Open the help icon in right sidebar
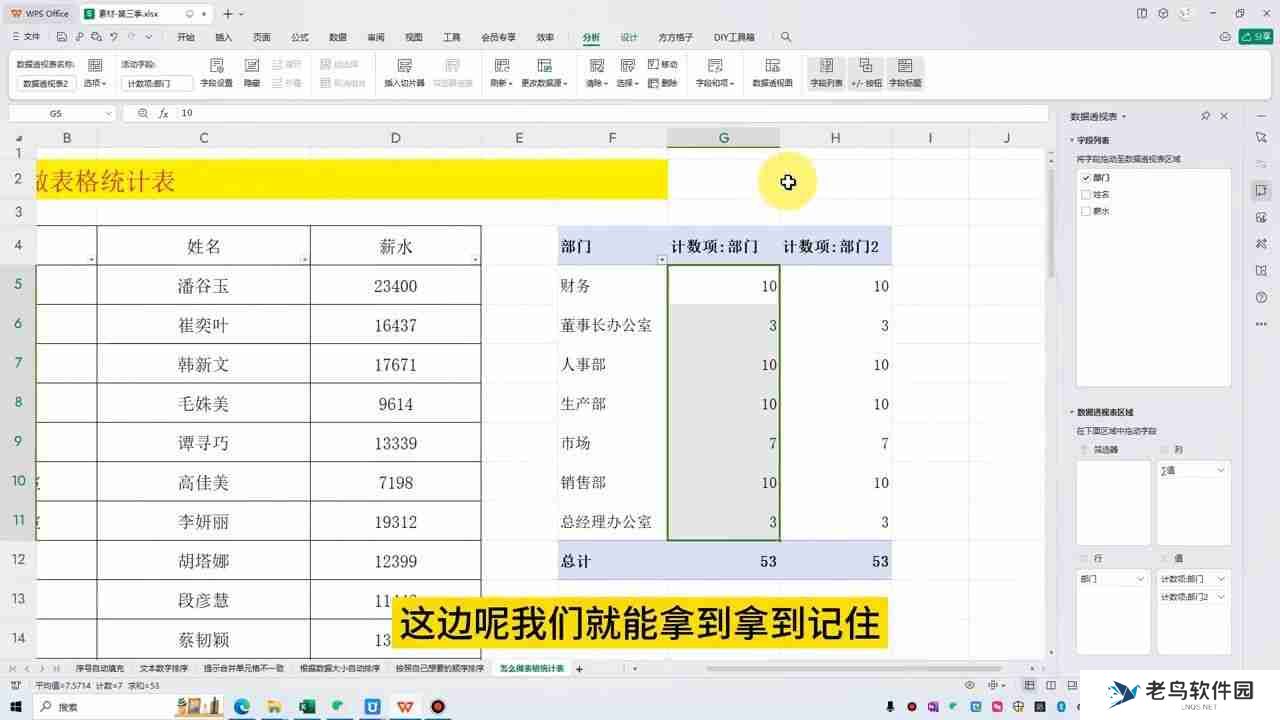Viewport: 1280px width, 720px height. coord(1260,297)
